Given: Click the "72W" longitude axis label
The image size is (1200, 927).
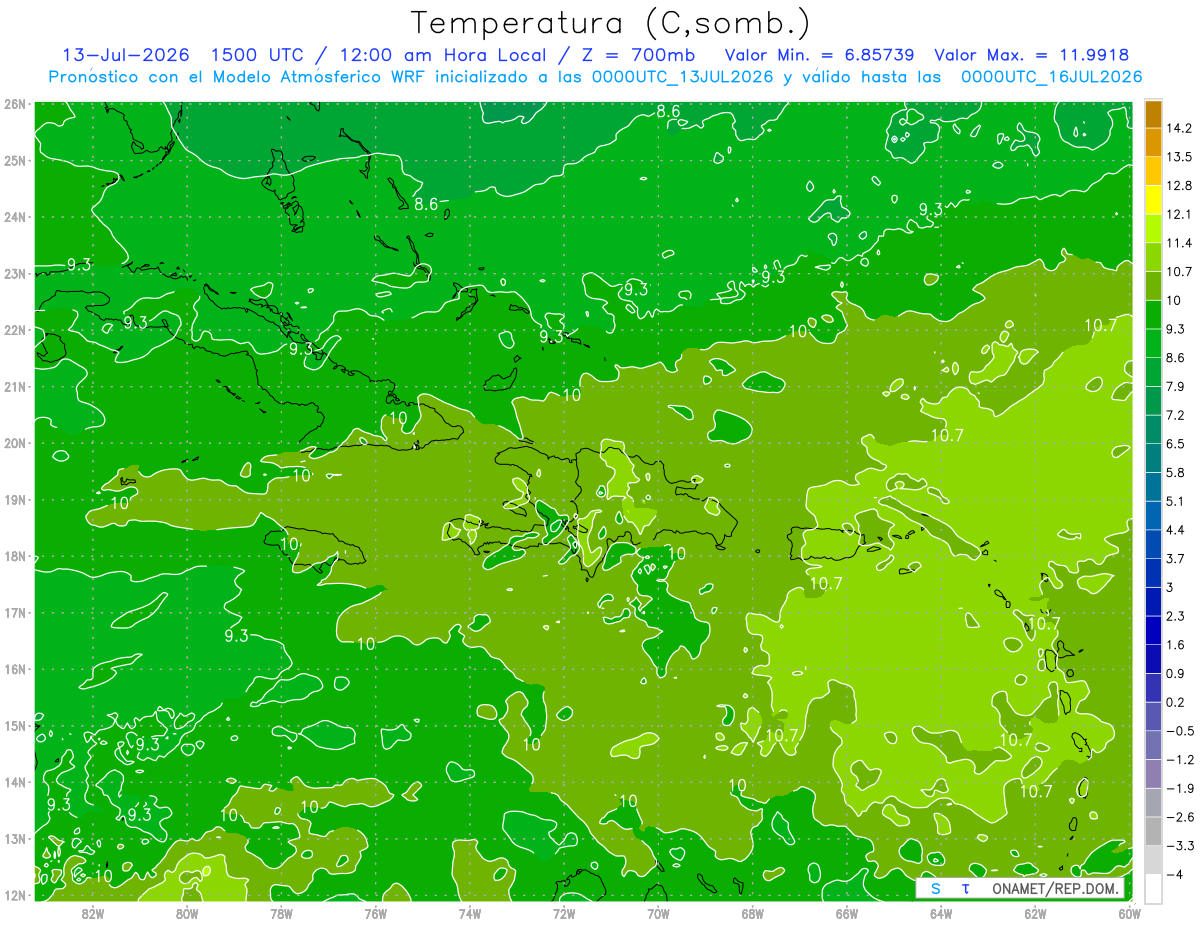Looking at the screenshot, I should coord(564,913).
